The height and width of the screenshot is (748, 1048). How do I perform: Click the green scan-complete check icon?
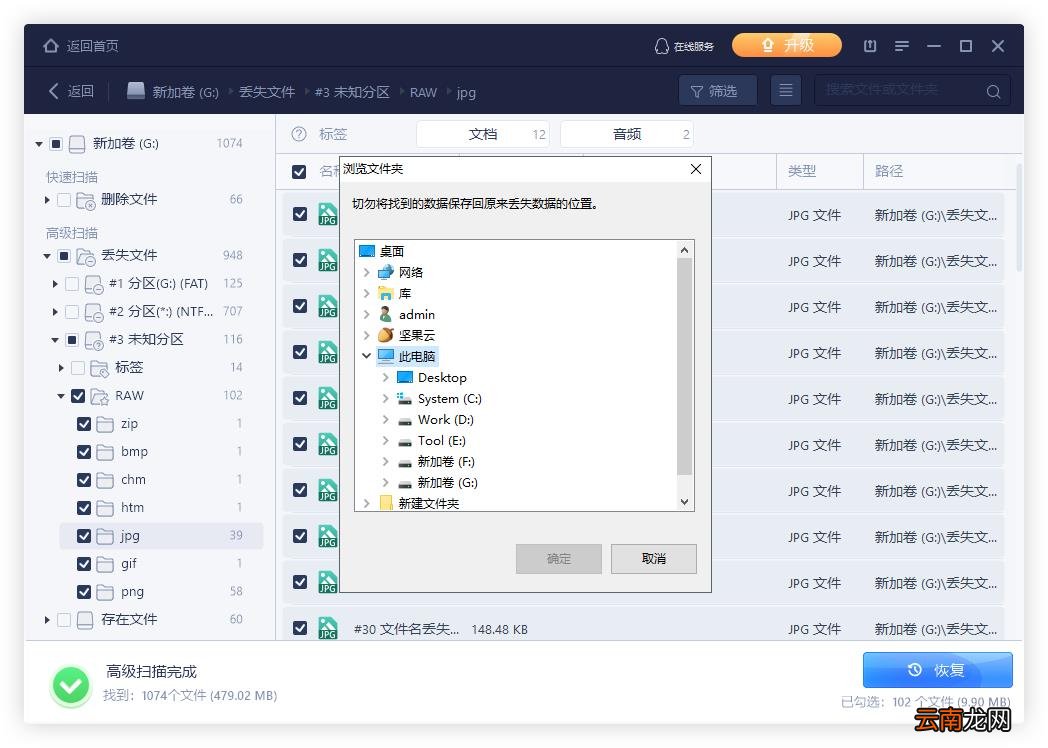click(71, 685)
